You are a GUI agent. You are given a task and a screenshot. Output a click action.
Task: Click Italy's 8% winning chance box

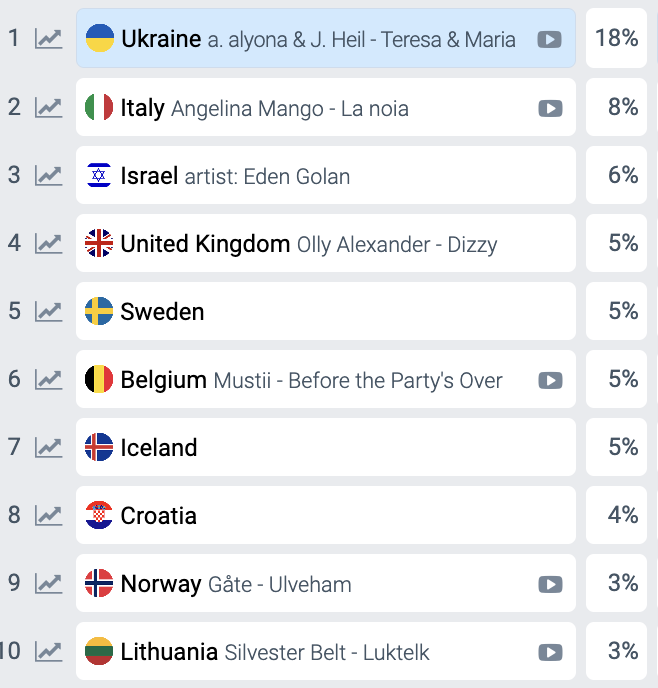point(616,107)
